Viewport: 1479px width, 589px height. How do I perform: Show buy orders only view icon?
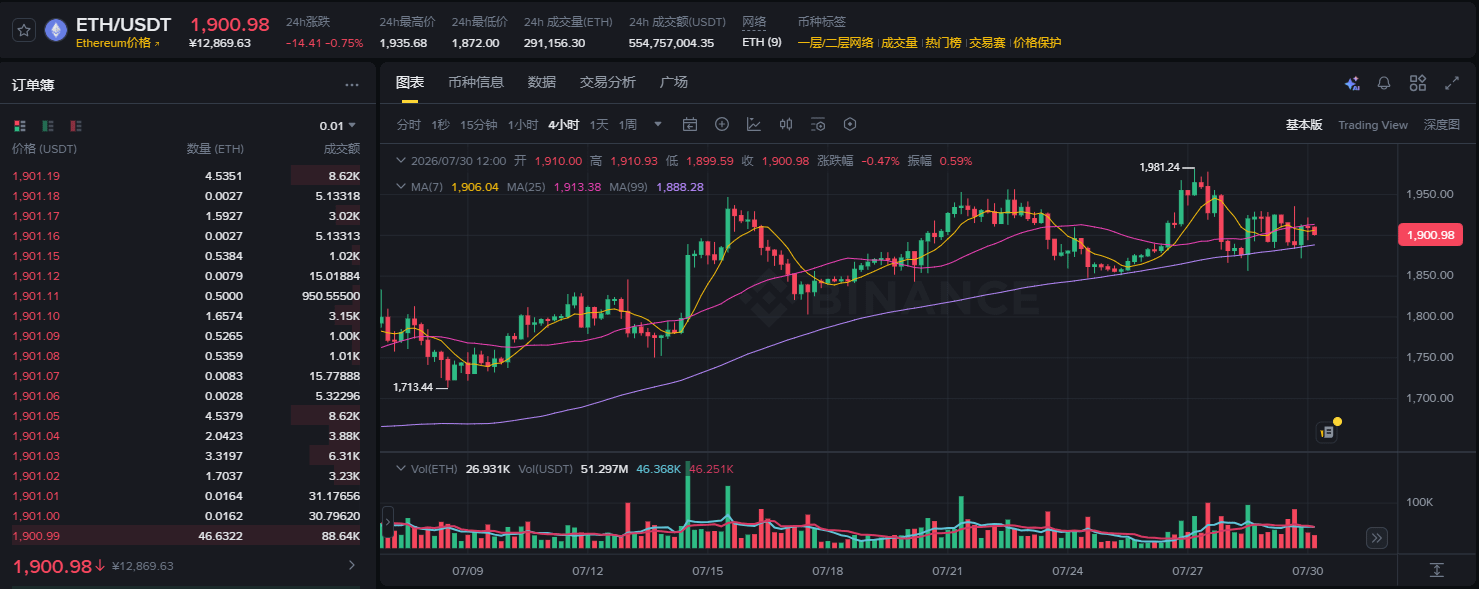click(48, 126)
